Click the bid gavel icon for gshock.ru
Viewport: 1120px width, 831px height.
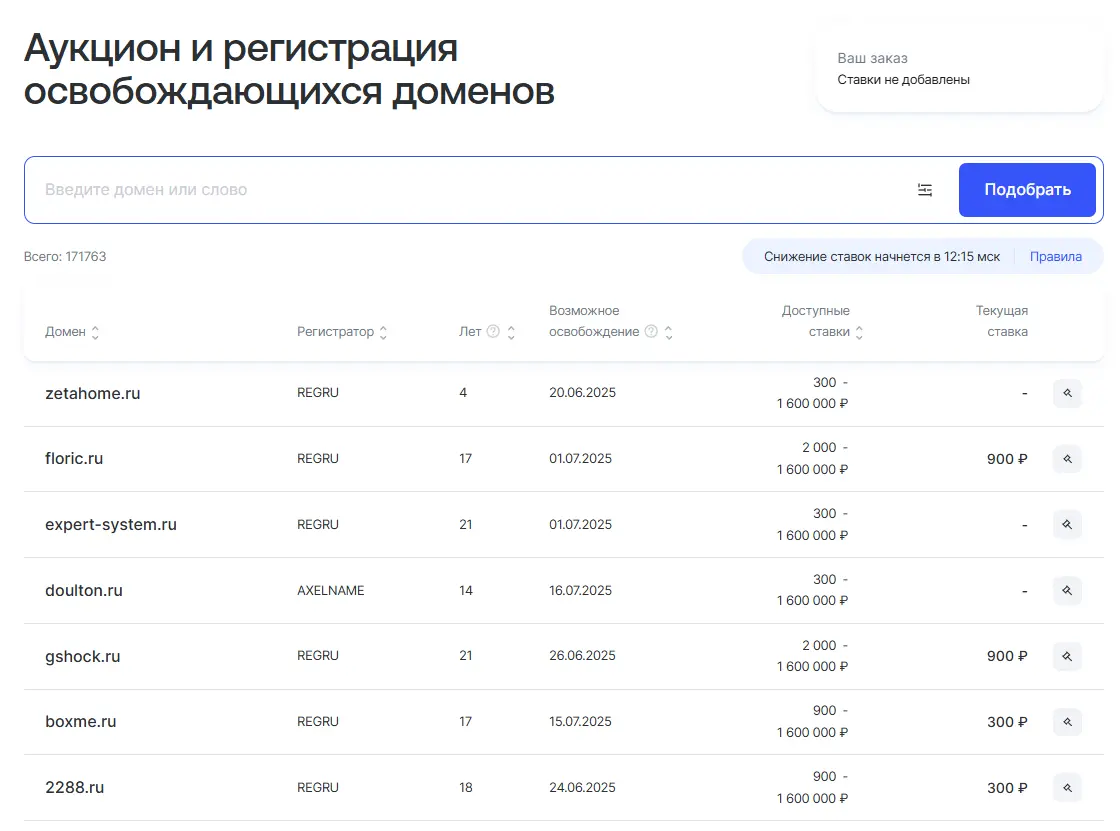coord(1066,656)
